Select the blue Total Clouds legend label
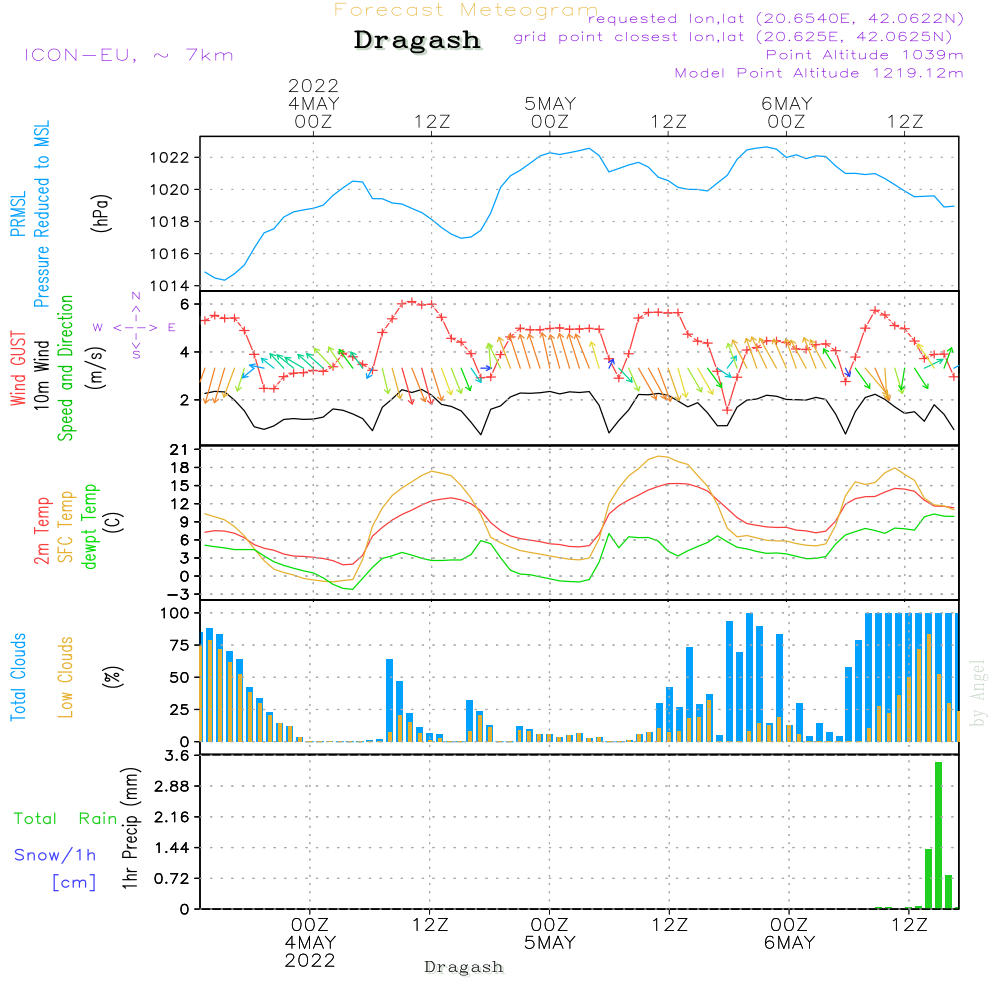The image size is (1000, 1000). (x=17, y=676)
